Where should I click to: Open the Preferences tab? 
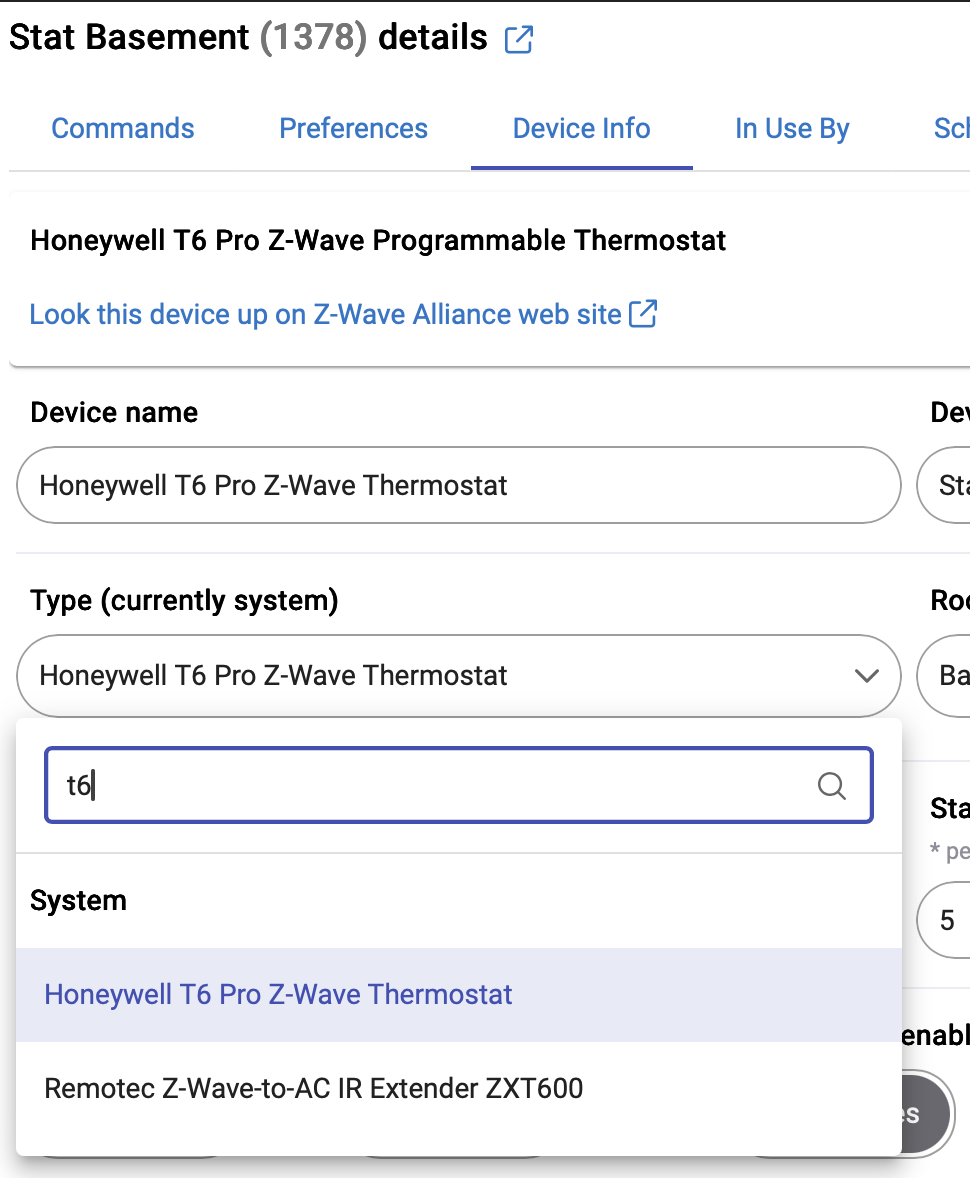tap(353, 129)
